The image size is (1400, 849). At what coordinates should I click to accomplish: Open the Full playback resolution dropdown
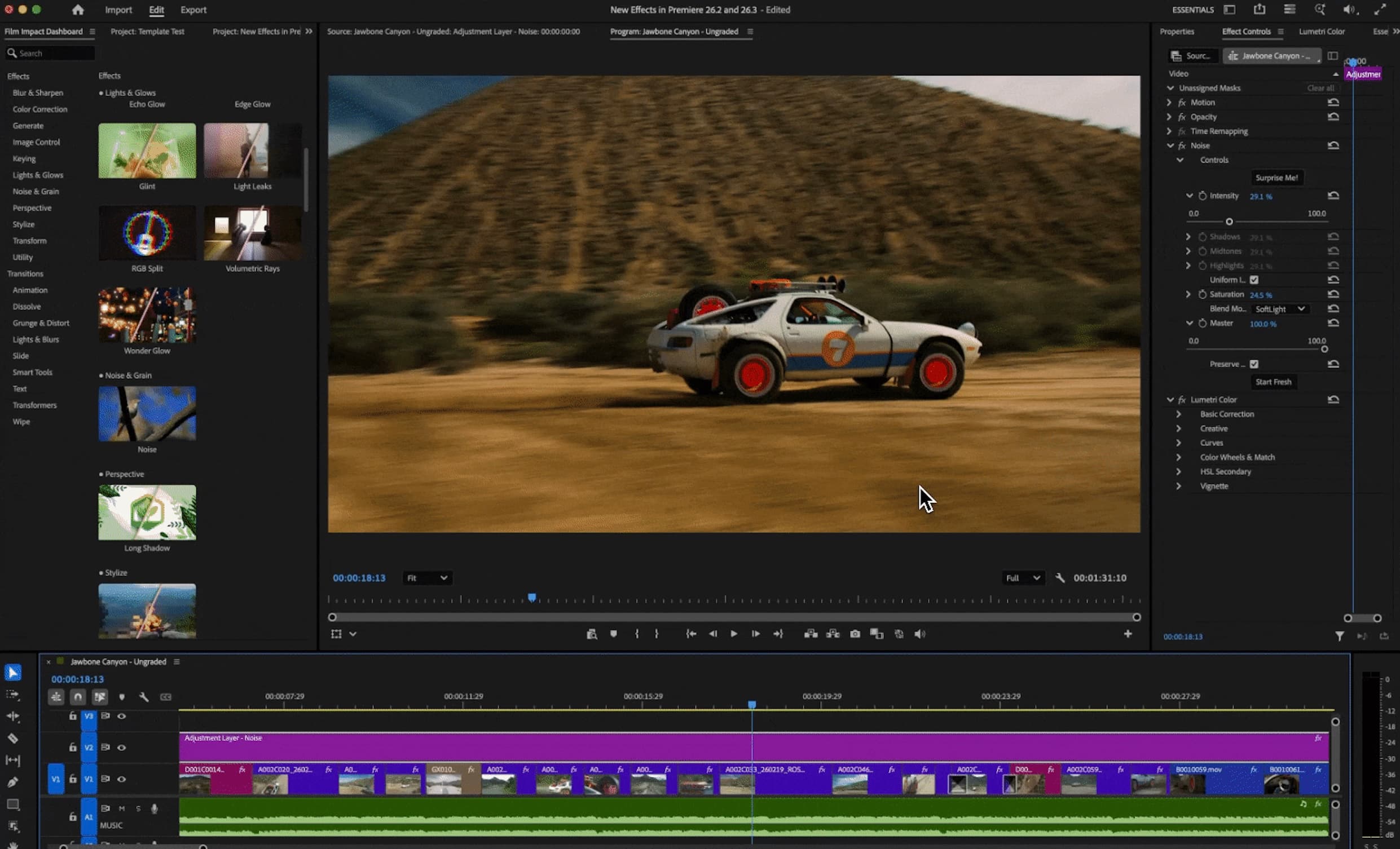pos(1023,577)
